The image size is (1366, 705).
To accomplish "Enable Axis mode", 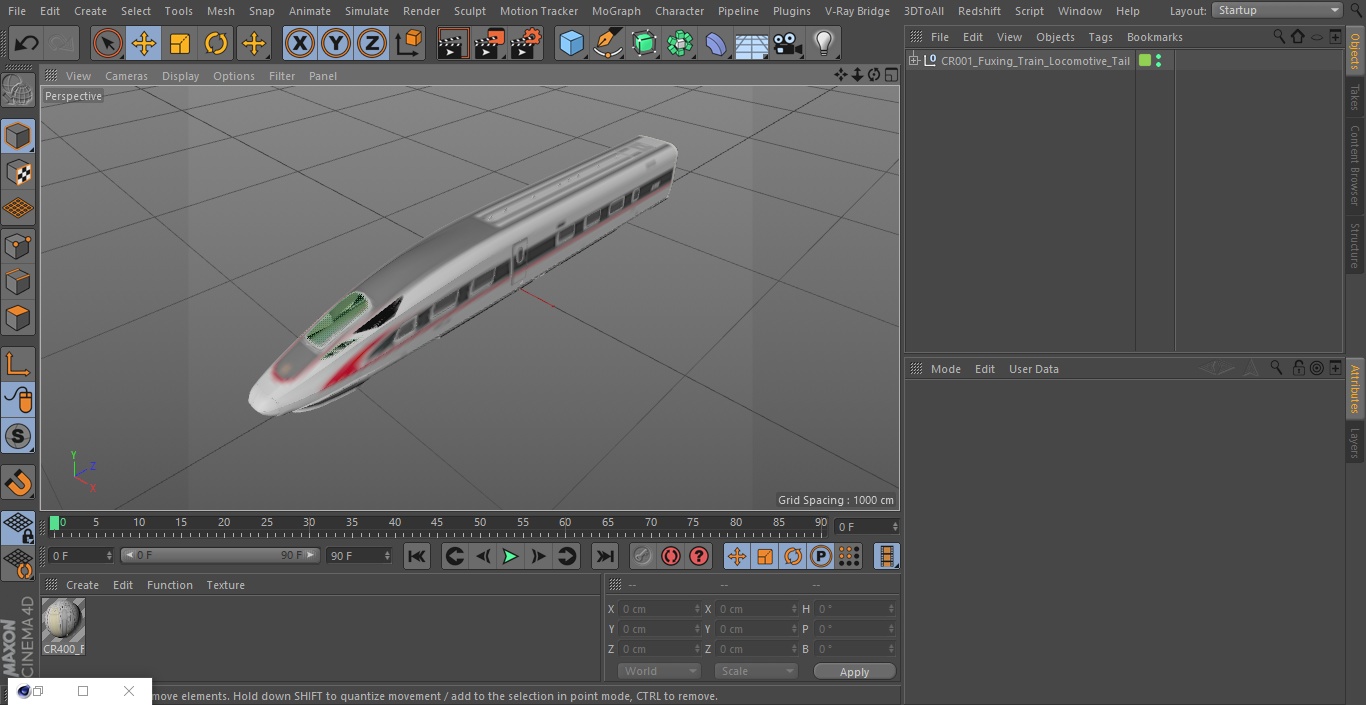I will (18, 364).
